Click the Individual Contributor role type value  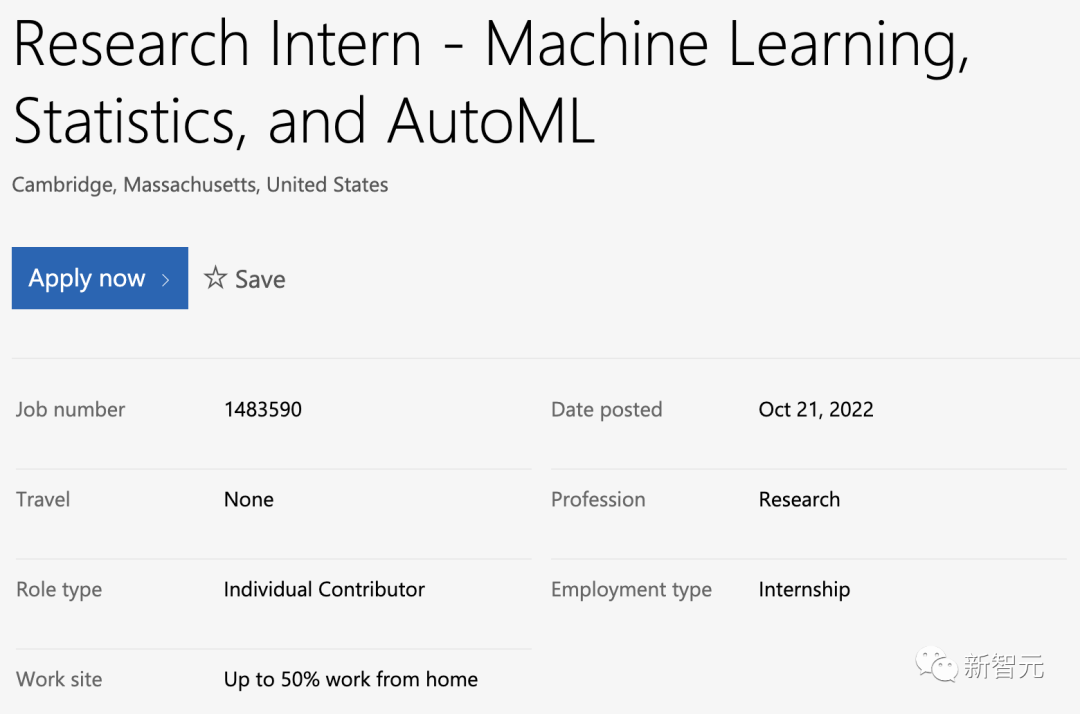tap(324, 589)
